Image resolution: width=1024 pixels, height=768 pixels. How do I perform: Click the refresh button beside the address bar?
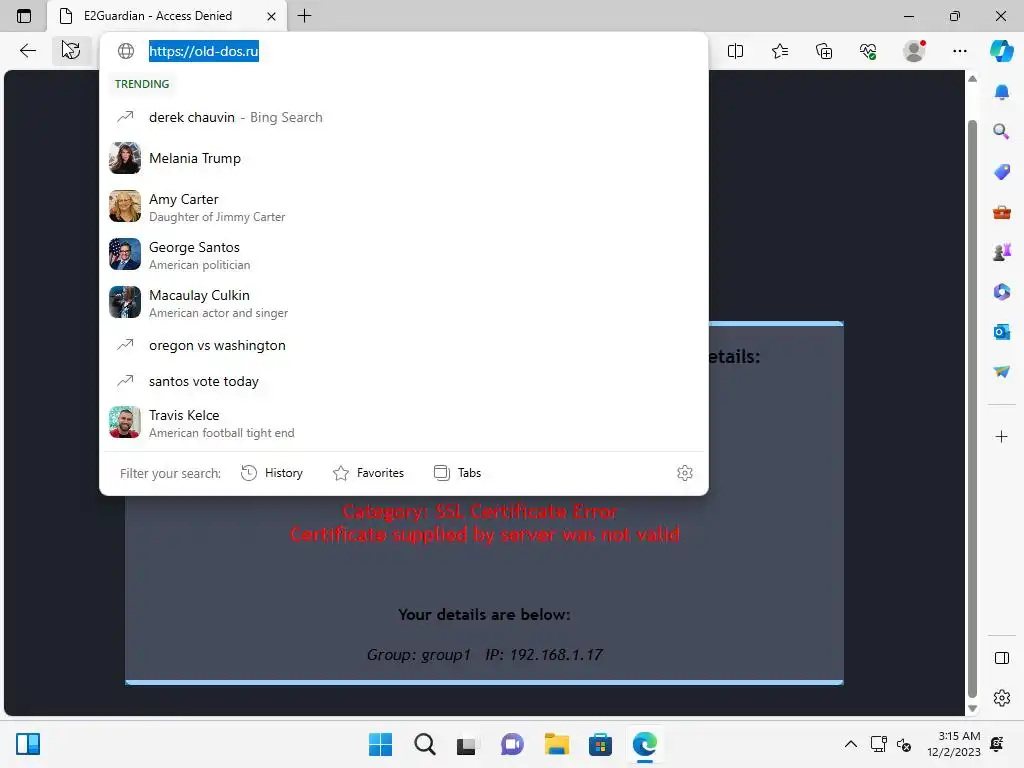pos(71,50)
